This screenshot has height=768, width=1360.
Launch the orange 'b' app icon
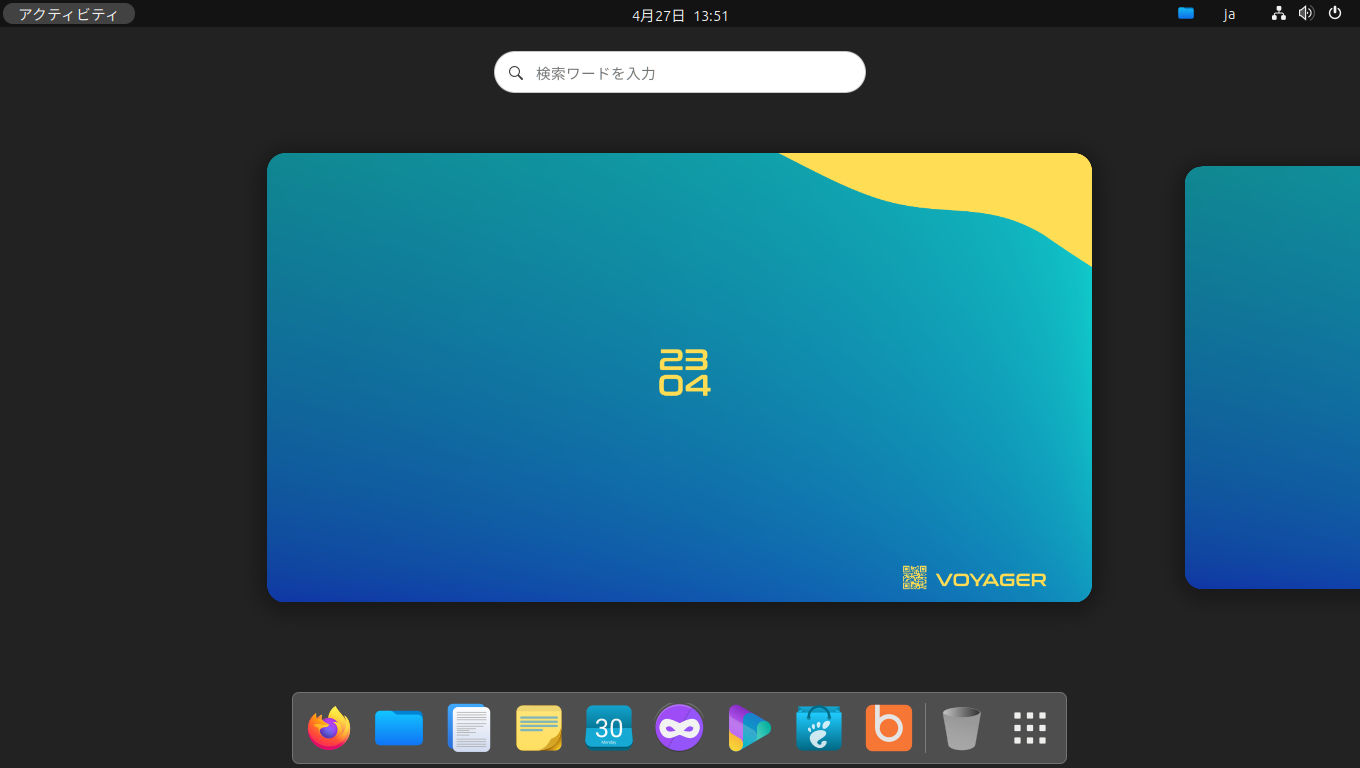[x=889, y=728]
